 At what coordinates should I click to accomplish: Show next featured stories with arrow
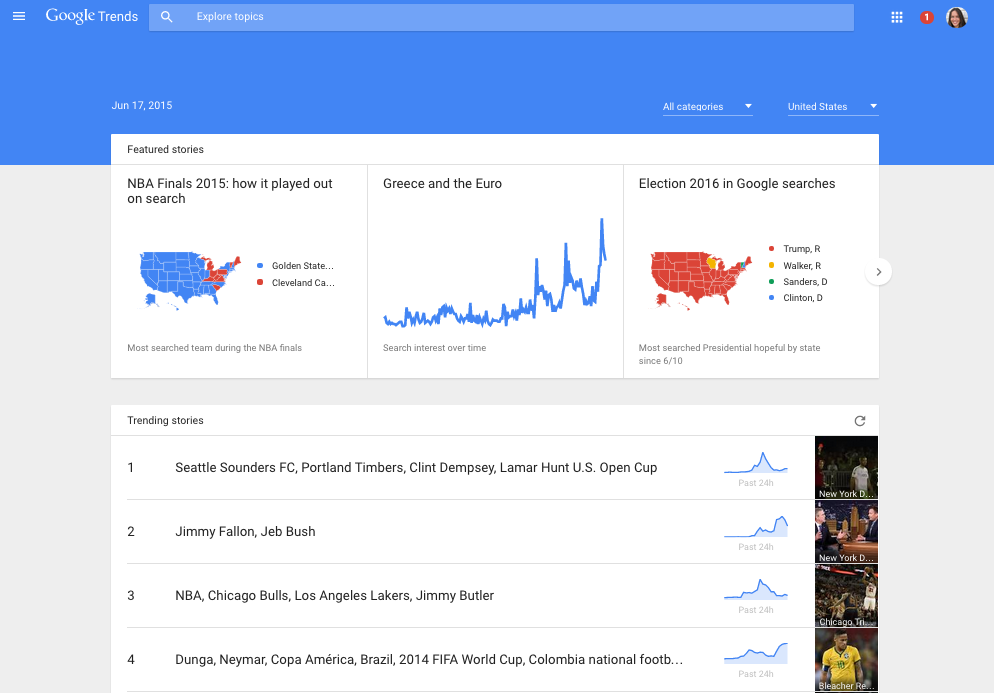coord(878,271)
